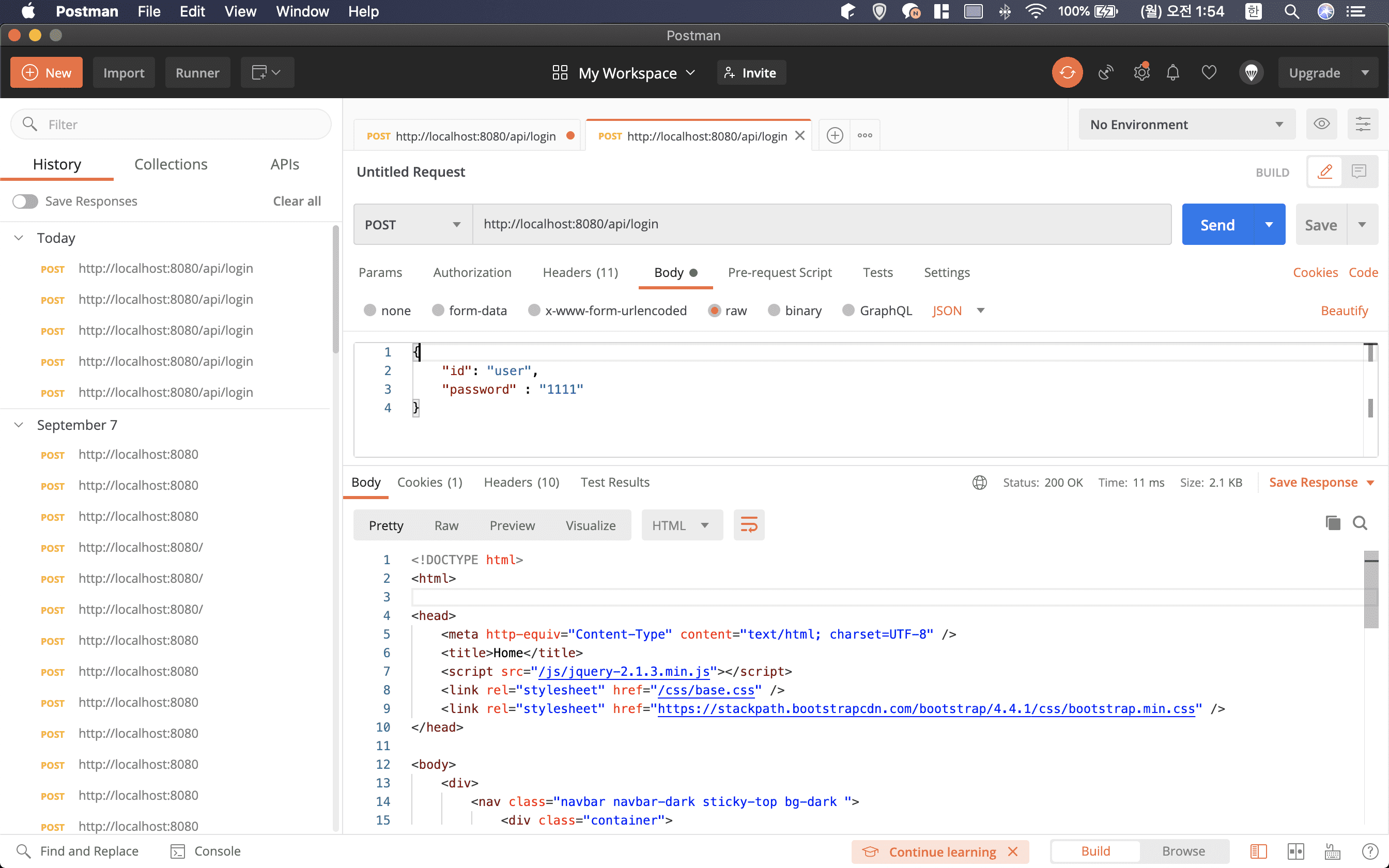
Task: Click the Send button
Action: [1218, 224]
